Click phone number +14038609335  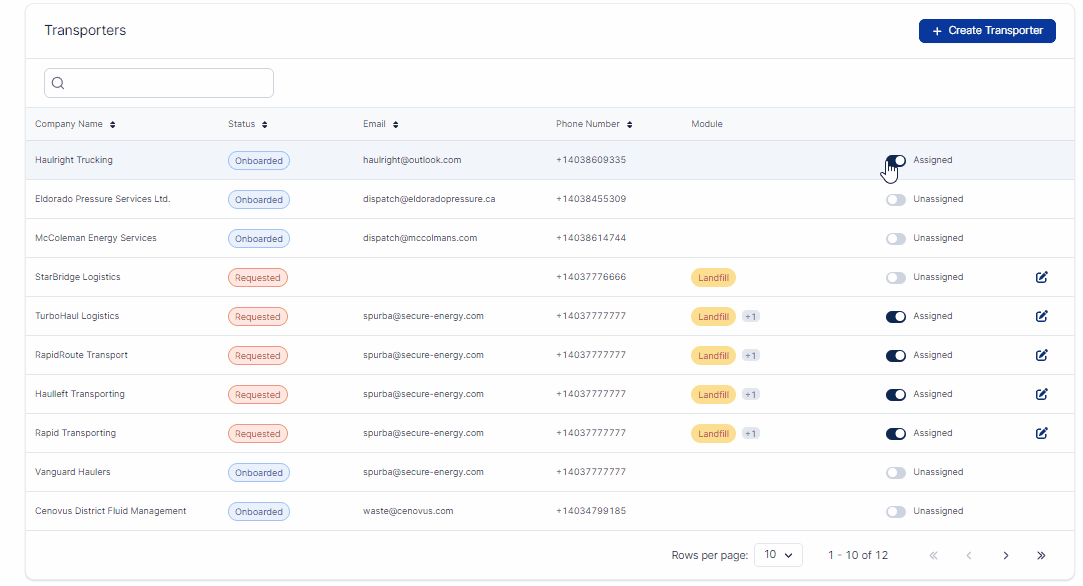(591, 160)
